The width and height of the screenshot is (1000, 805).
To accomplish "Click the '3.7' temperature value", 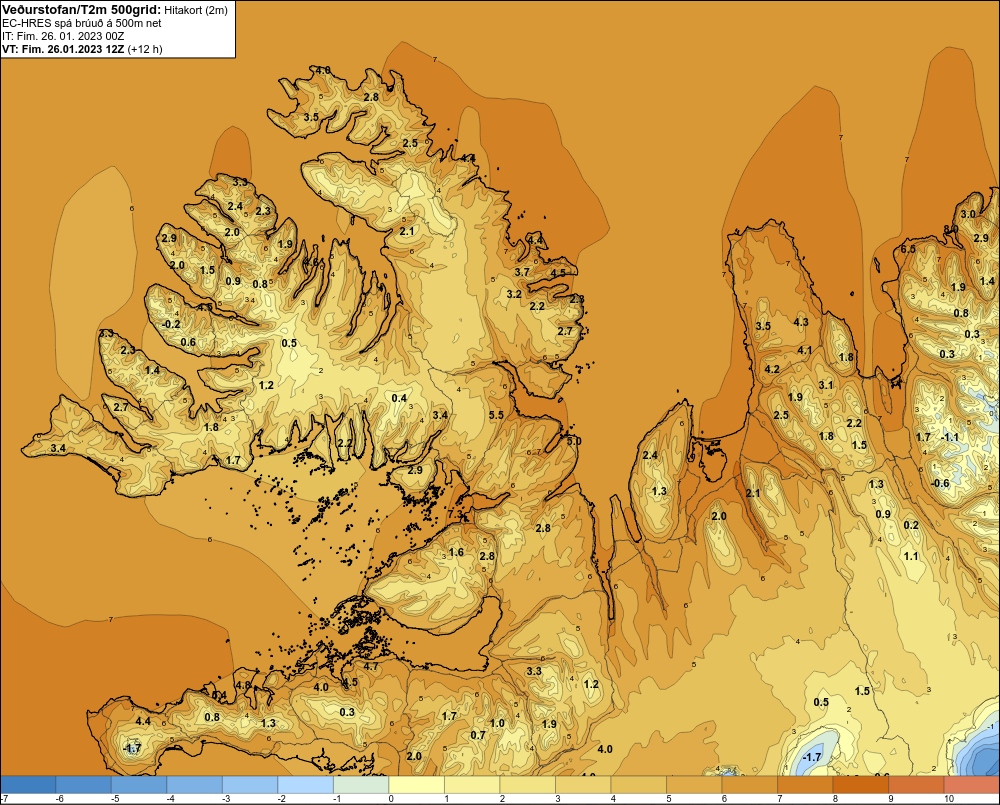I will tap(522, 272).
